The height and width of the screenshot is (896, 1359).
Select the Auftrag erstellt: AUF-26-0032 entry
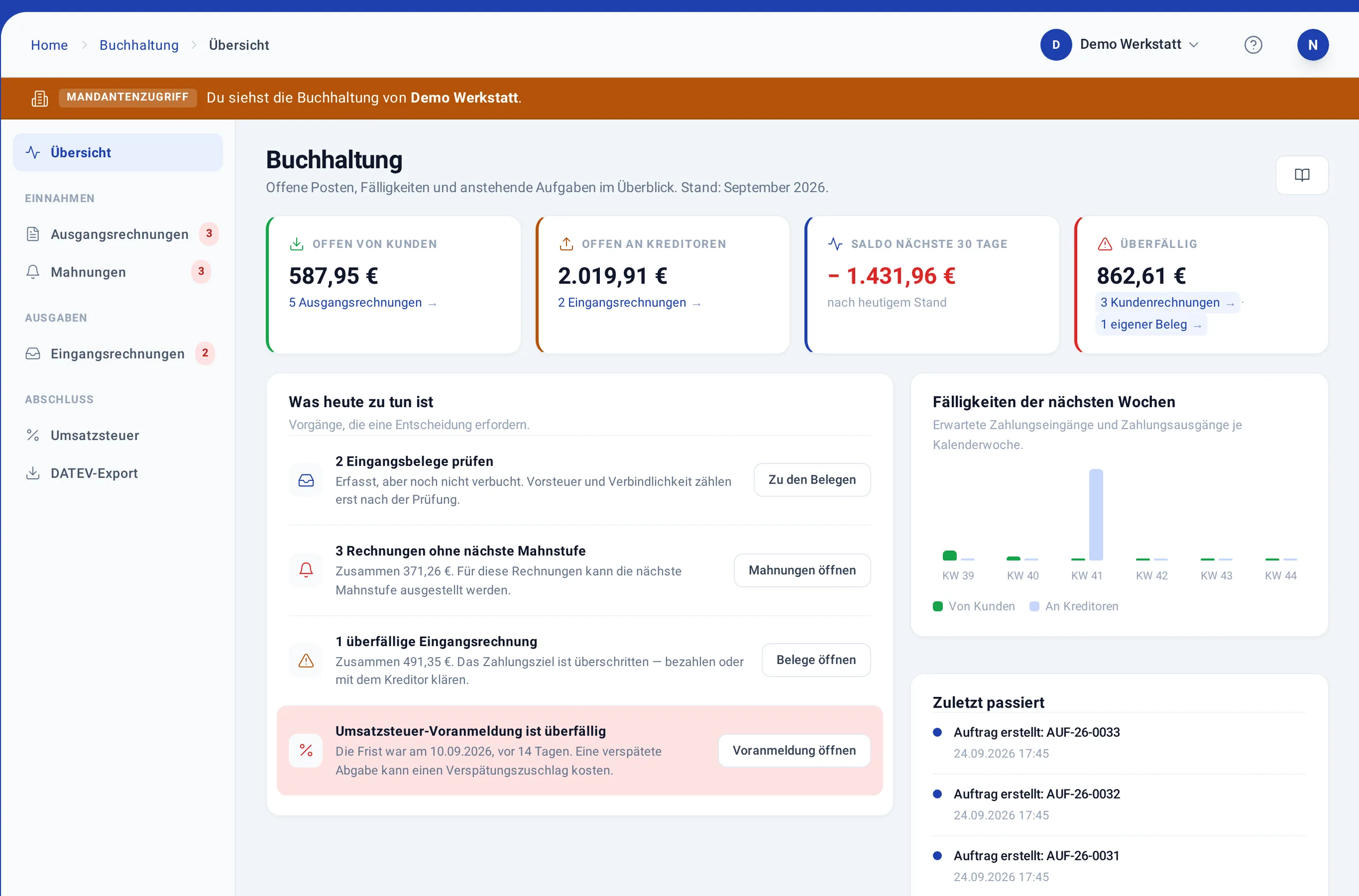[x=1119, y=805]
